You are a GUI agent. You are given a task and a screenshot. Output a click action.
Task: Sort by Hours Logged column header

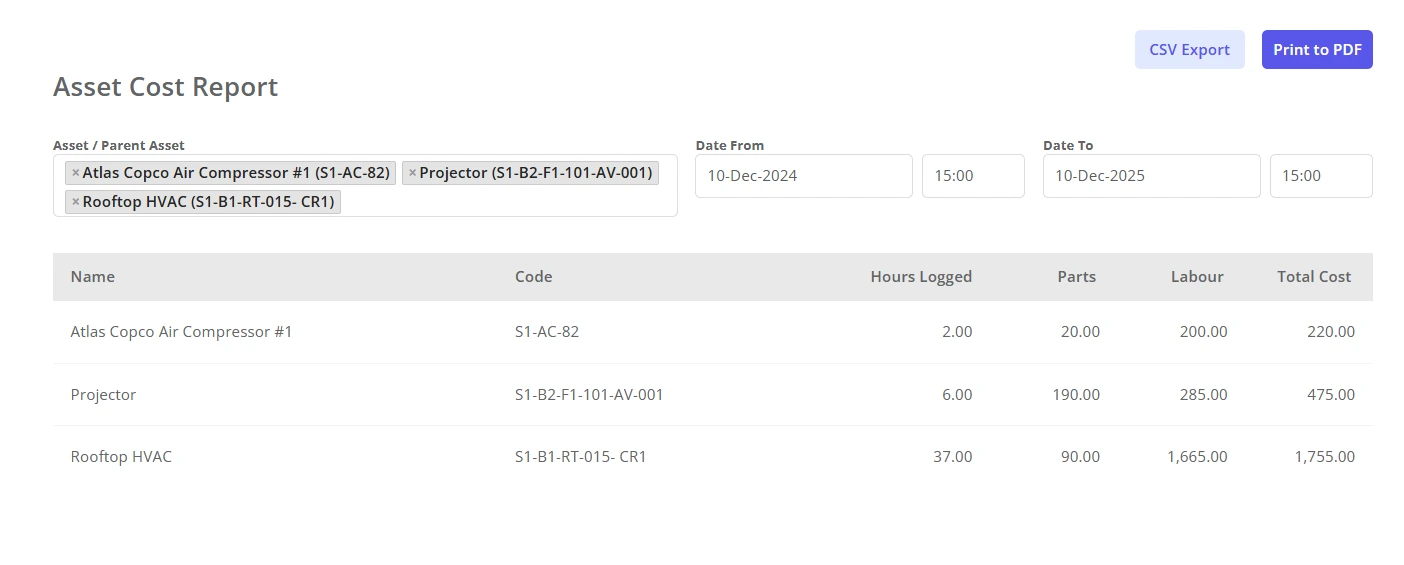point(921,277)
